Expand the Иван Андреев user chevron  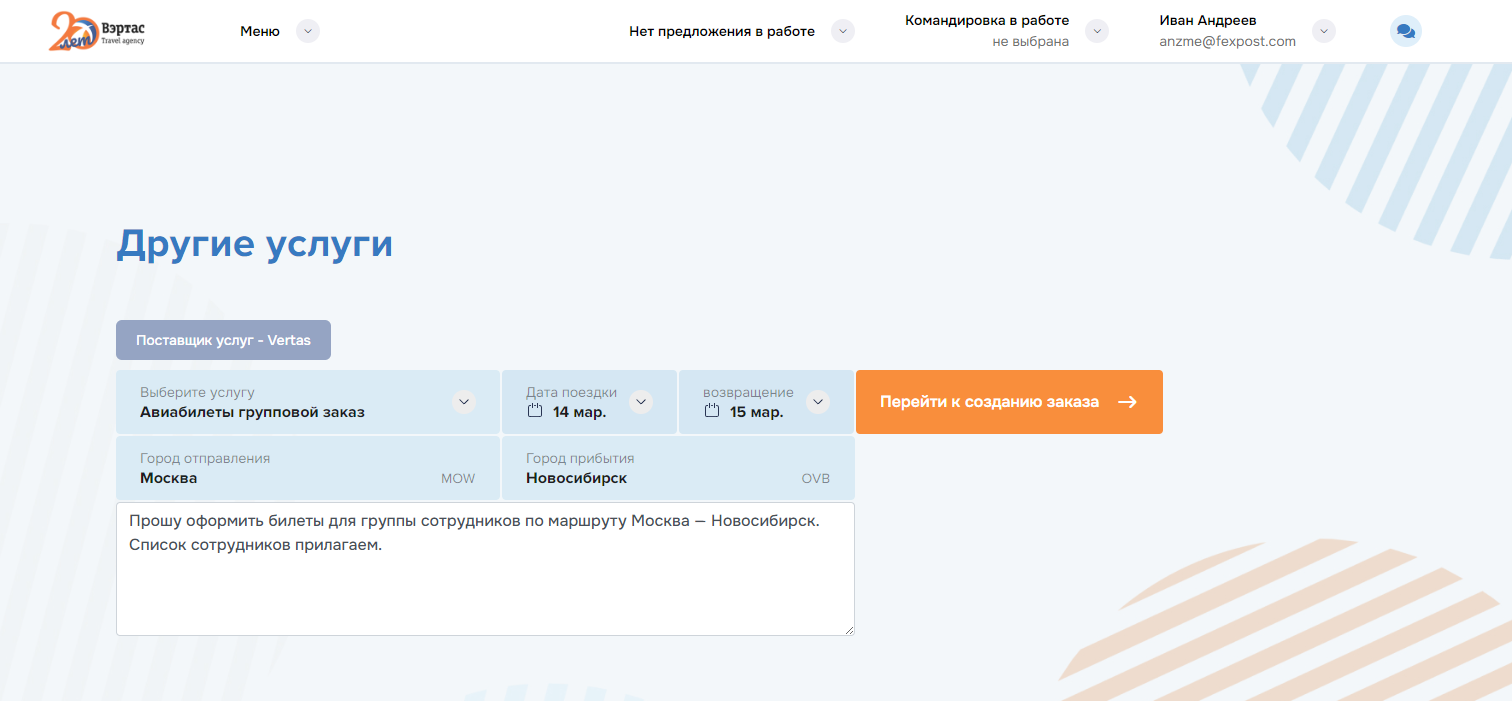pyautogui.click(x=1324, y=31)
